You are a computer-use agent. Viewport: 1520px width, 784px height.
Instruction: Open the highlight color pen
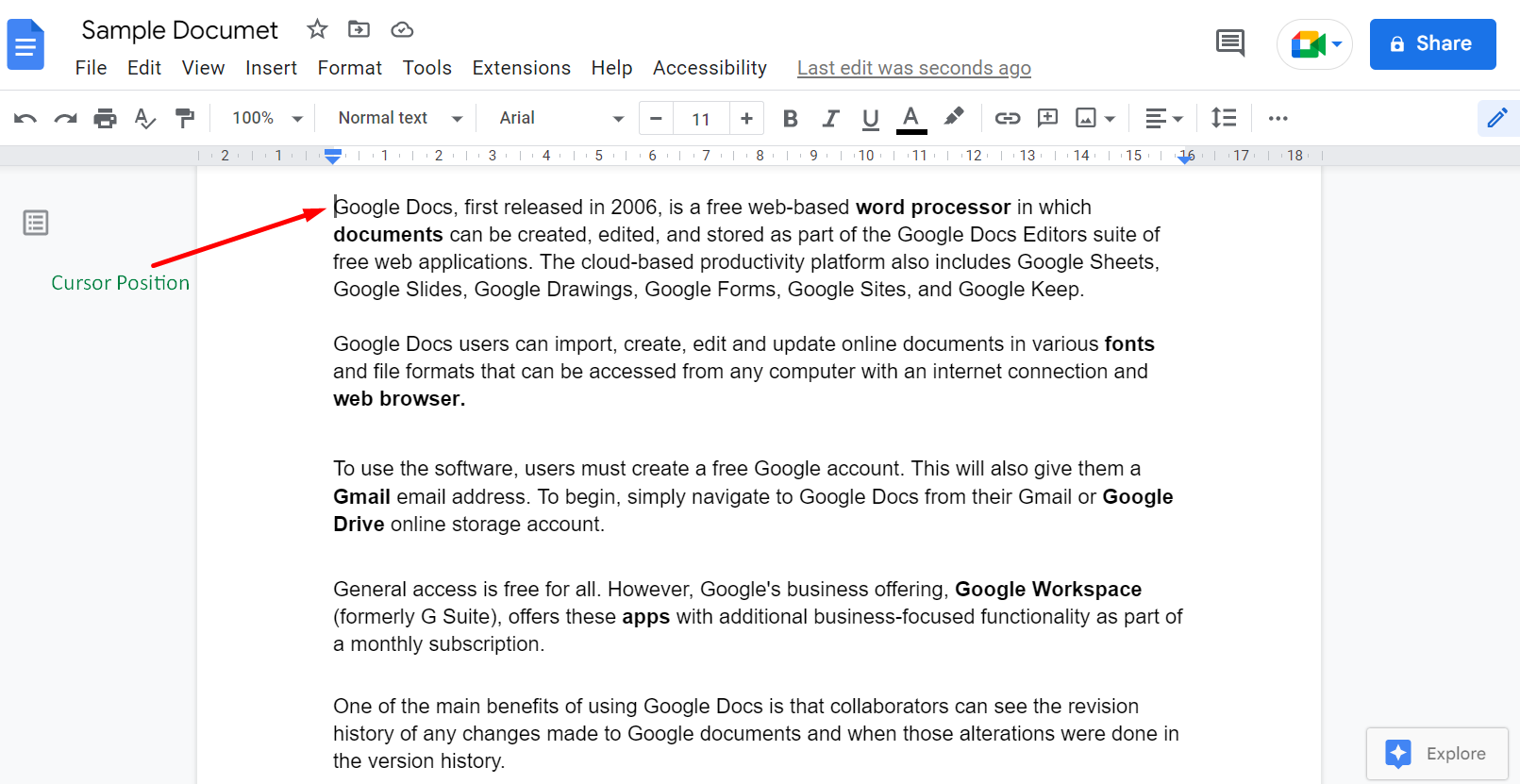pos(954,117)
